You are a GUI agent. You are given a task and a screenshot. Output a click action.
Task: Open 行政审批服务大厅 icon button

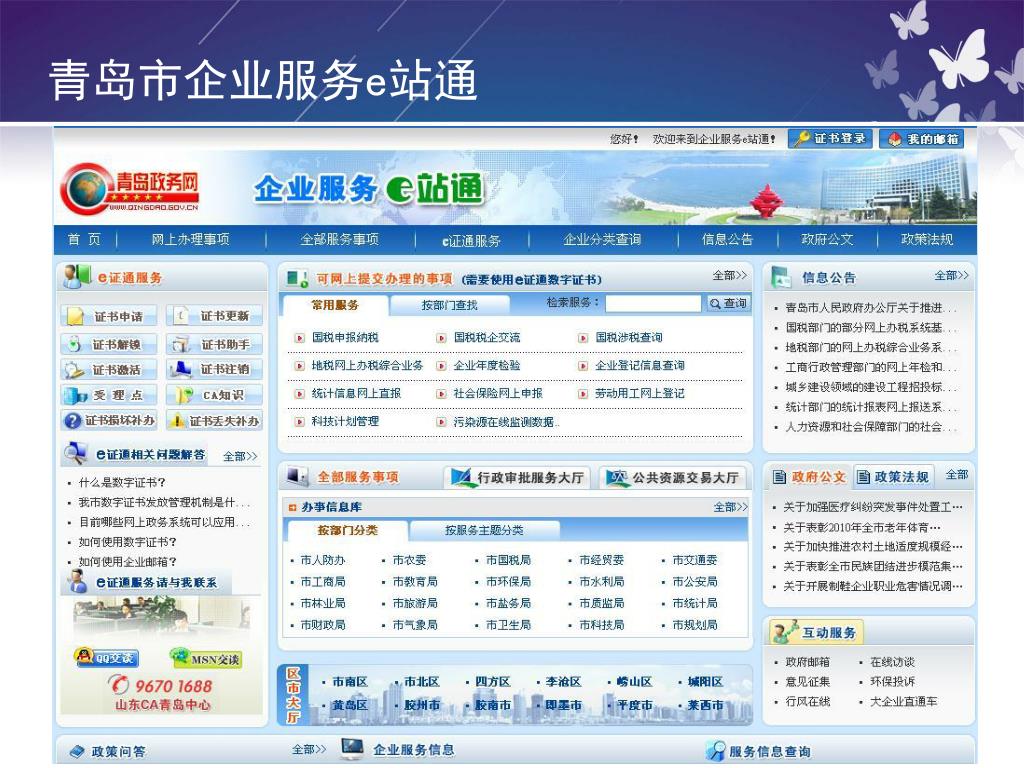pos(517,477)
